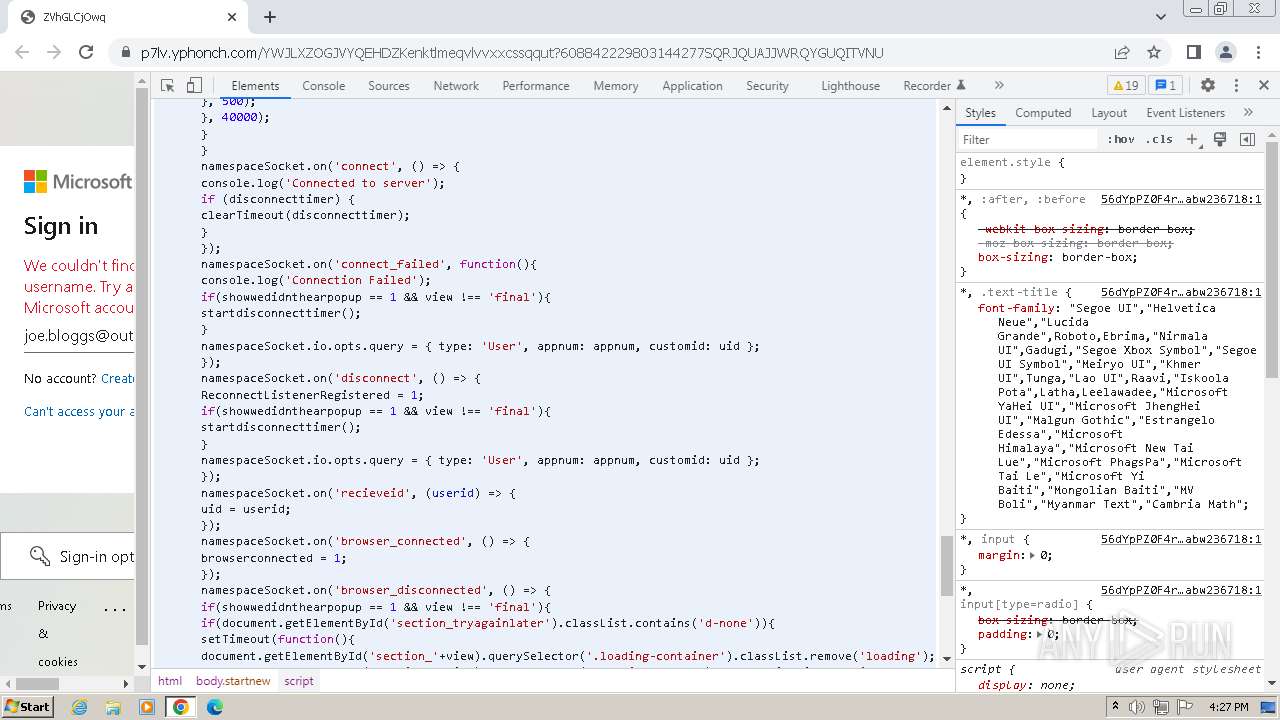1280x720 pixels.
Task: Bookmark this page star icon
Action: coord(1154,52)
